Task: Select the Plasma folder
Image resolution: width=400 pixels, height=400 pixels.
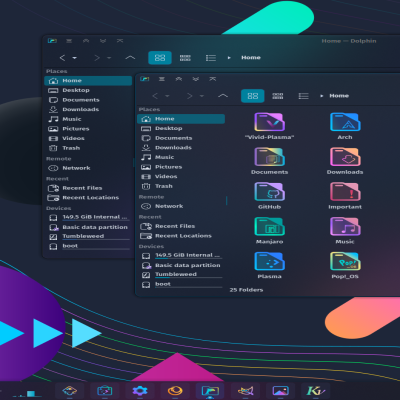Action: click(269, 265)
